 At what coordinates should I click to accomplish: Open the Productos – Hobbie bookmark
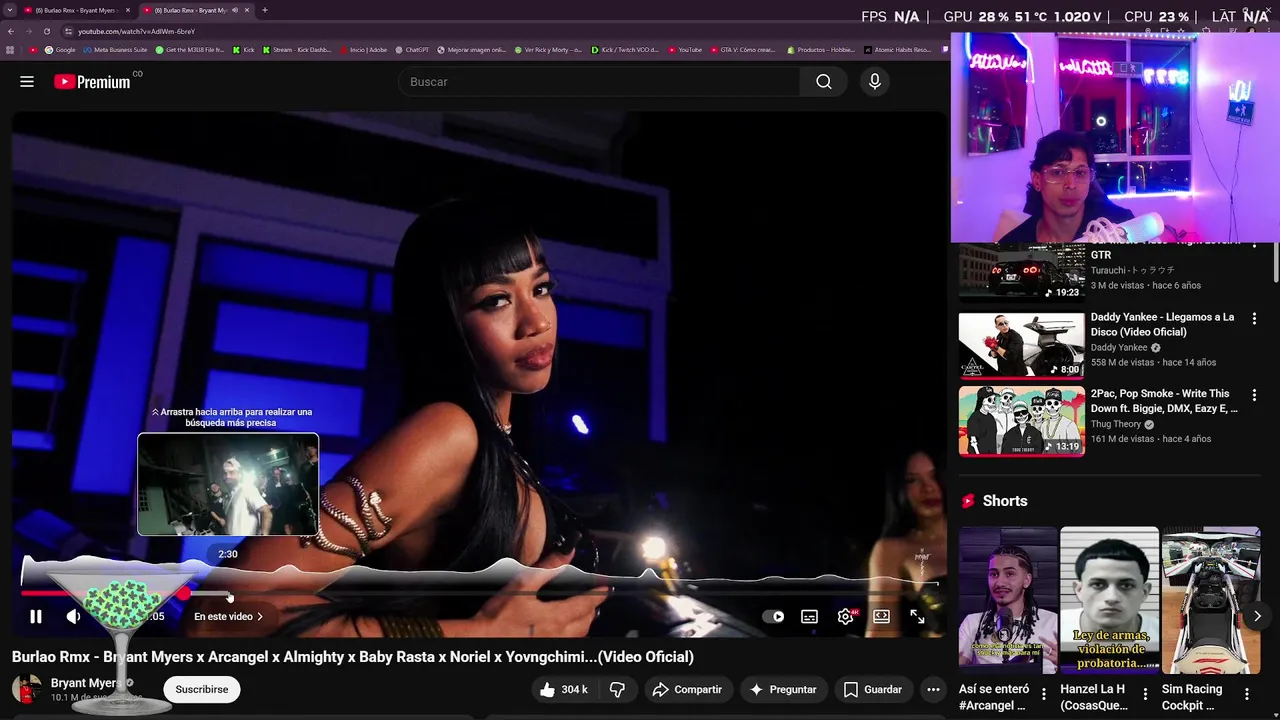pos(820,50)
